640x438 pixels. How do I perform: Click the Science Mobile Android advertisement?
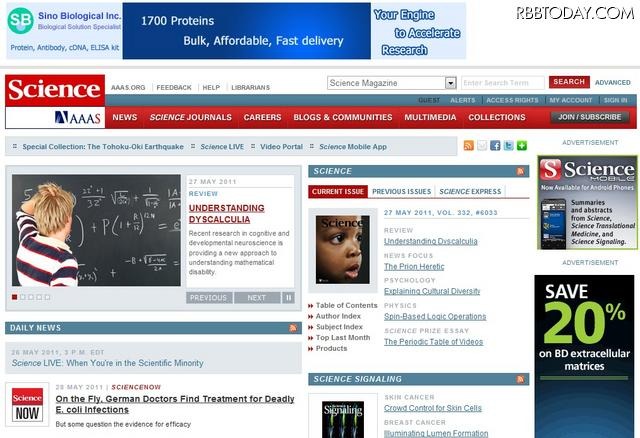coord(587,202)
